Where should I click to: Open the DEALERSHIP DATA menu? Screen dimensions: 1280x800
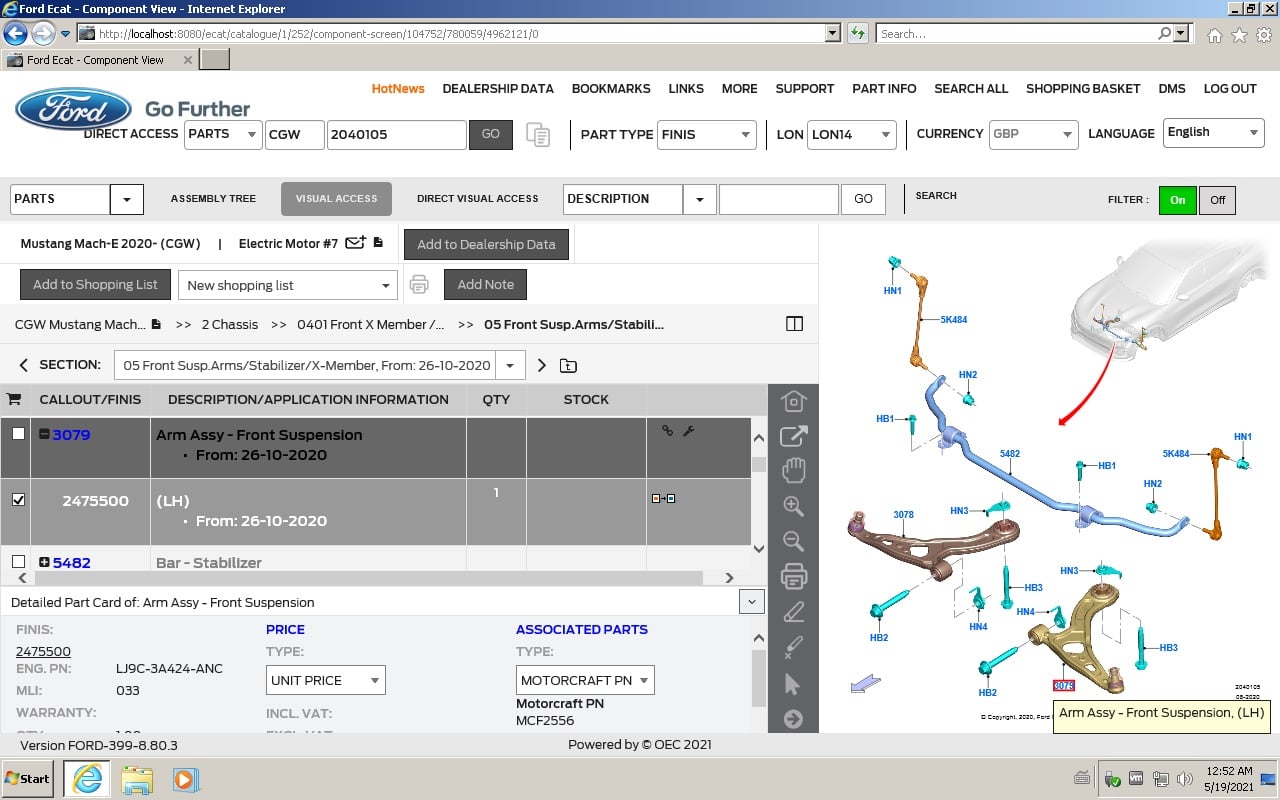(498, 88)
